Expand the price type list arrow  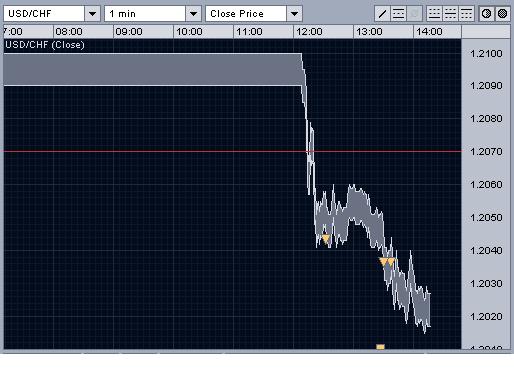(x=294, y=14)
